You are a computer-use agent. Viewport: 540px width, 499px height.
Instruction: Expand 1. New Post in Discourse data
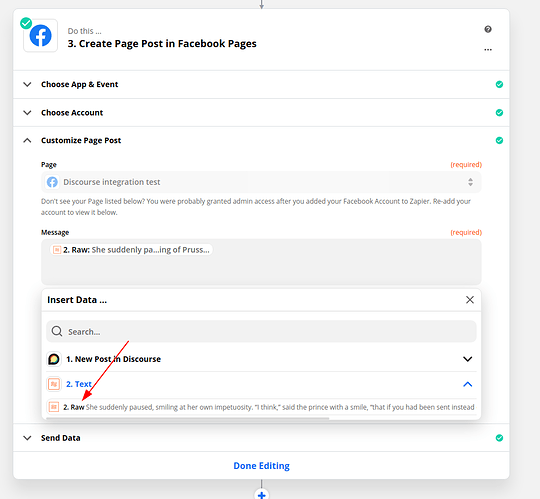coord(261,359)
